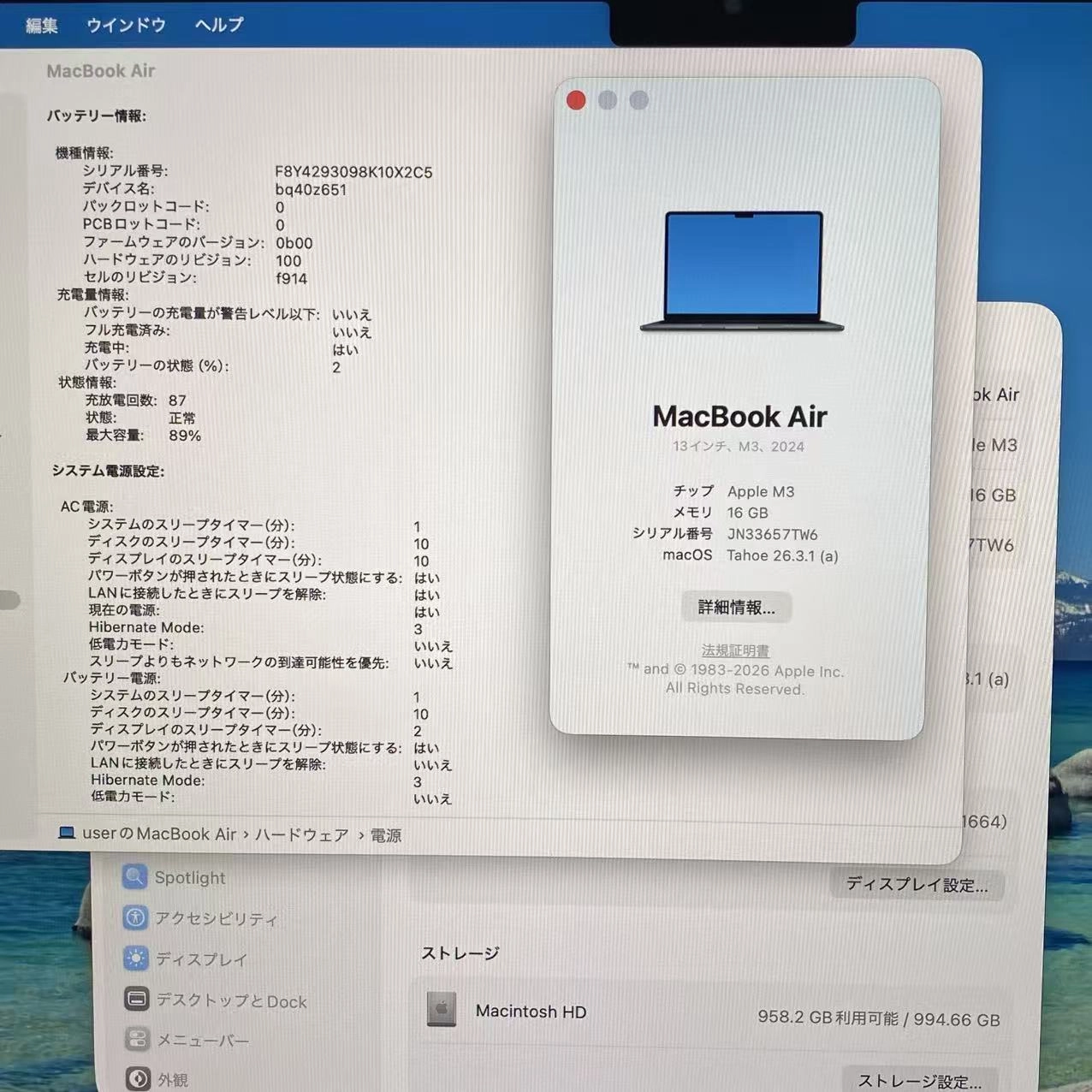Viewport: 1092px width, 1092px height.
Task: Select the 外観 sidebar icon
Action: pos(139,1079)
